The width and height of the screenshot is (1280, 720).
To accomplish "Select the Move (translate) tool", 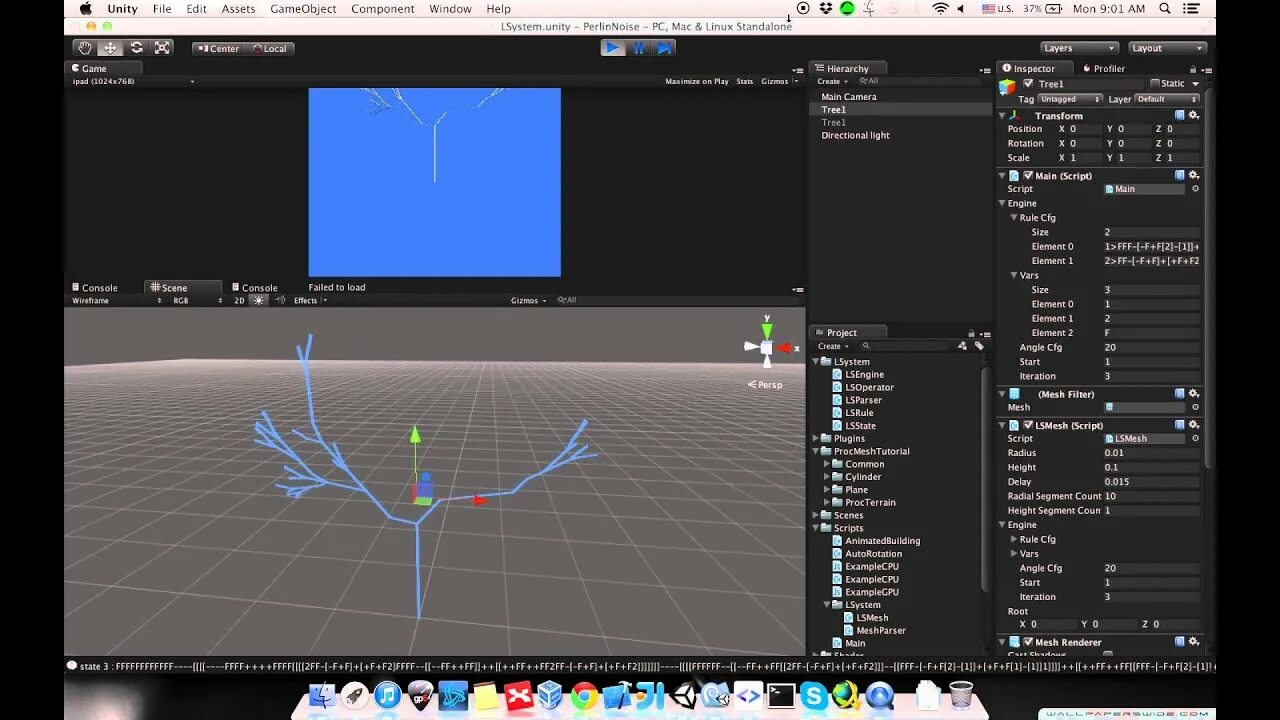I will (110, 48).
